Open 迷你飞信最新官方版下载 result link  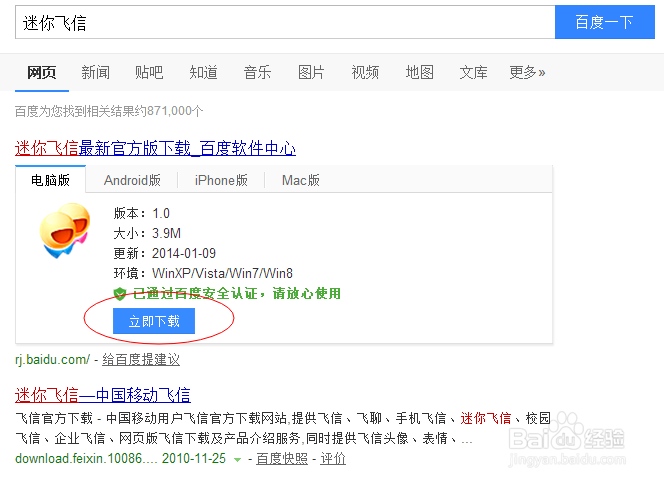pos(155,148)
